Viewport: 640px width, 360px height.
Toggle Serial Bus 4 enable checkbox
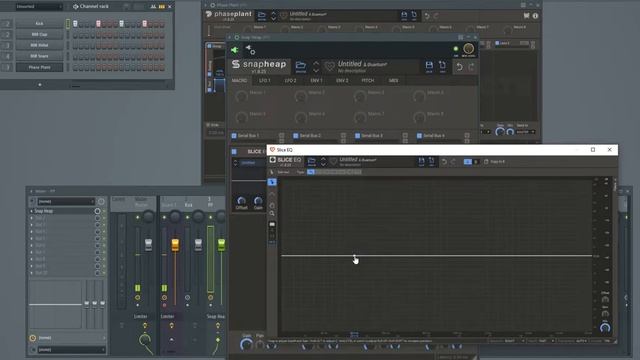(419, 136)
